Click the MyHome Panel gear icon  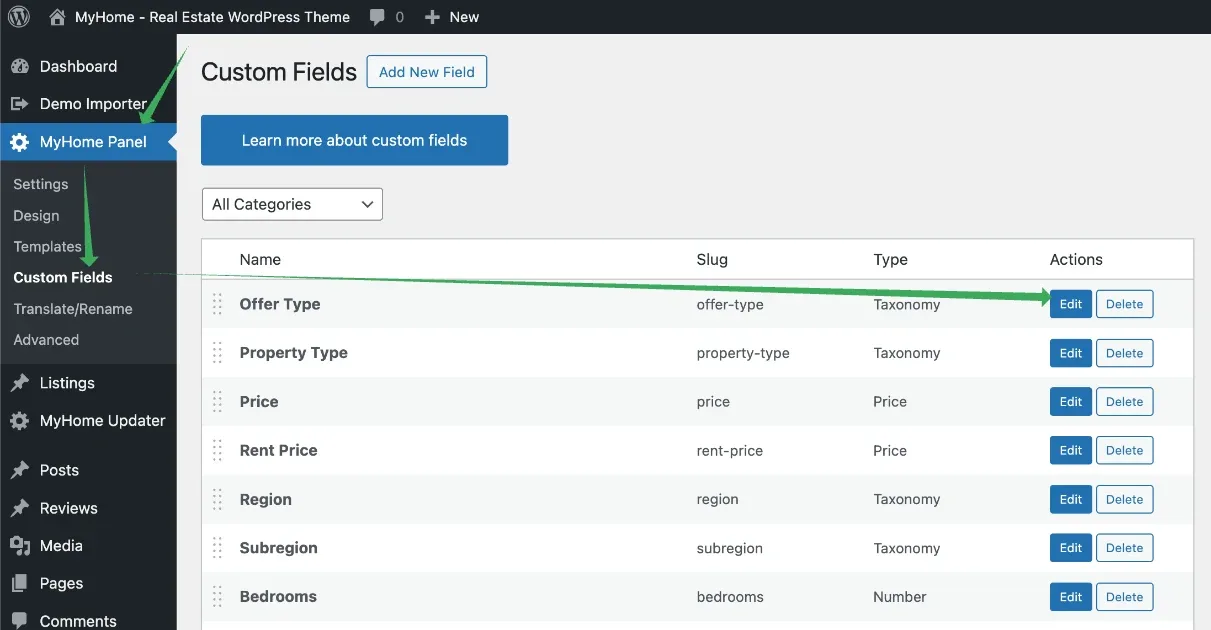[19, 142]
